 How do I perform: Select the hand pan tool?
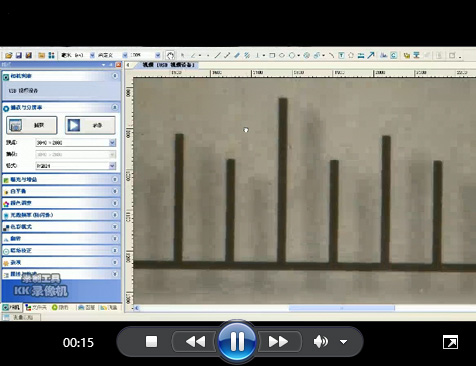click(x=170, y=55)
